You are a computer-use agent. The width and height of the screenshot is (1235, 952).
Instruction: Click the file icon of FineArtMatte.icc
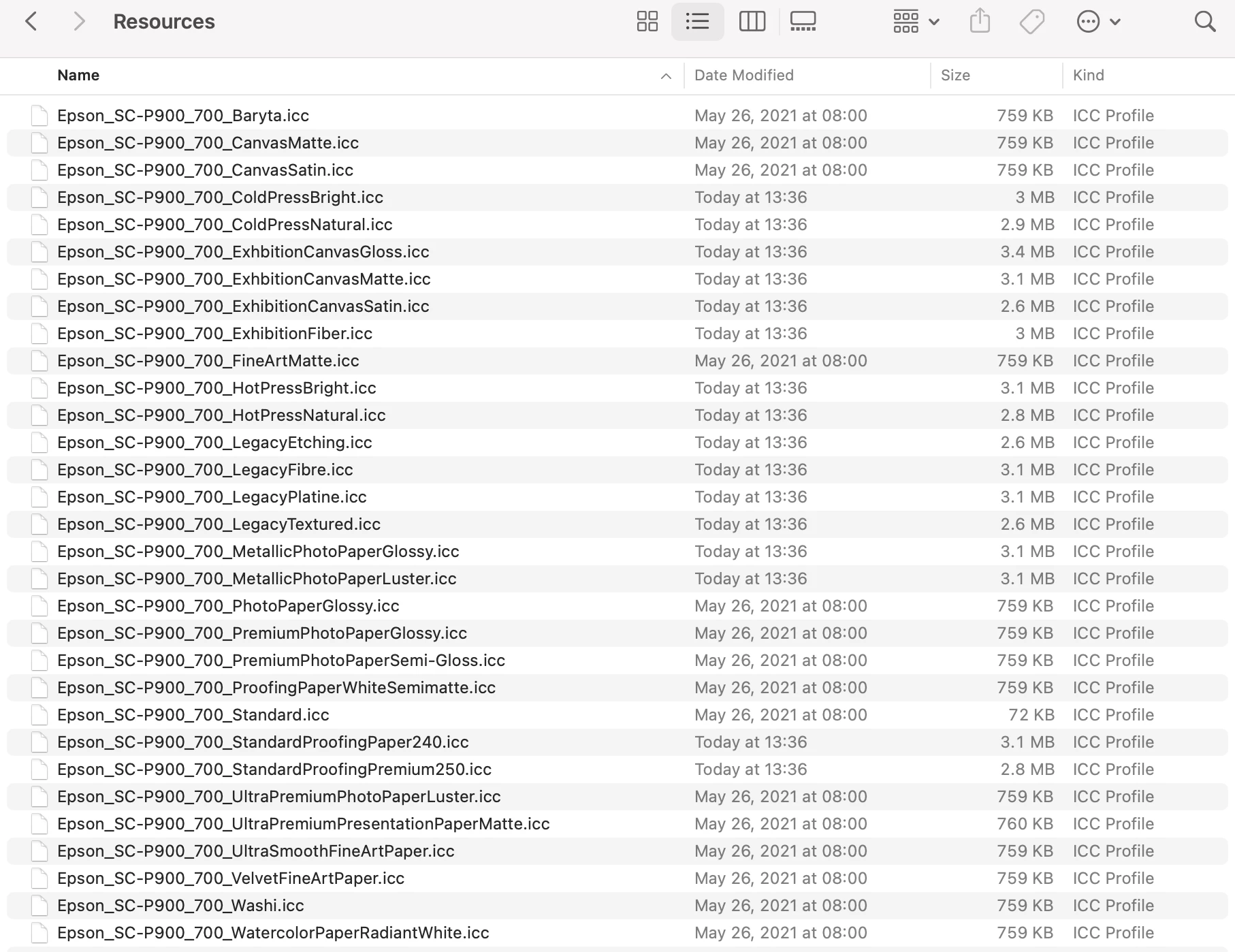click(x=39, y=361)
